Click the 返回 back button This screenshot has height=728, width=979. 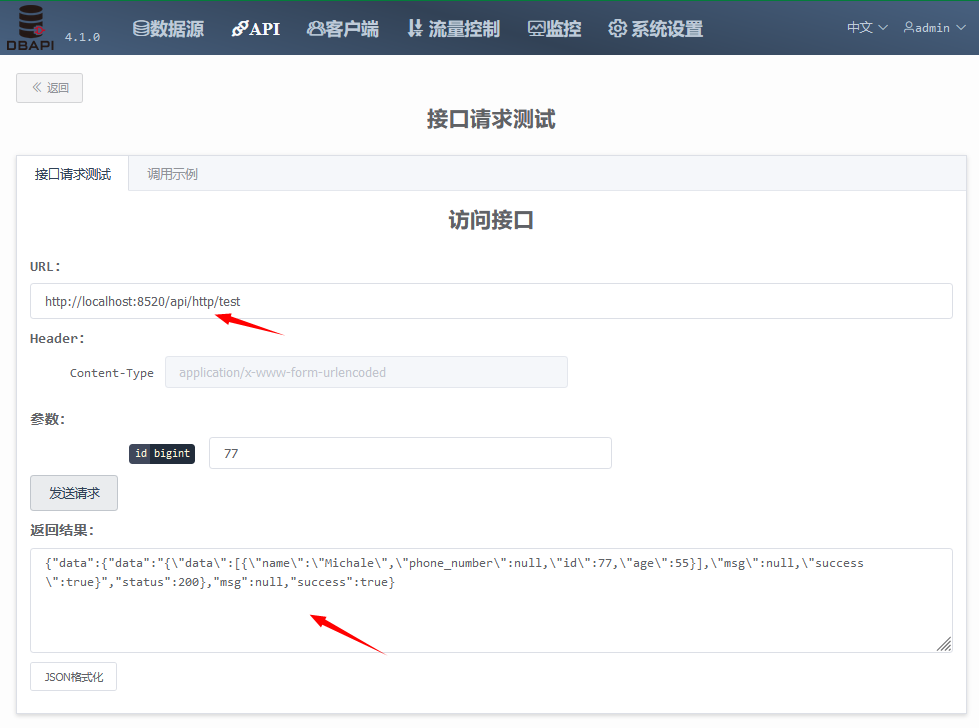(x=49, y=87)
